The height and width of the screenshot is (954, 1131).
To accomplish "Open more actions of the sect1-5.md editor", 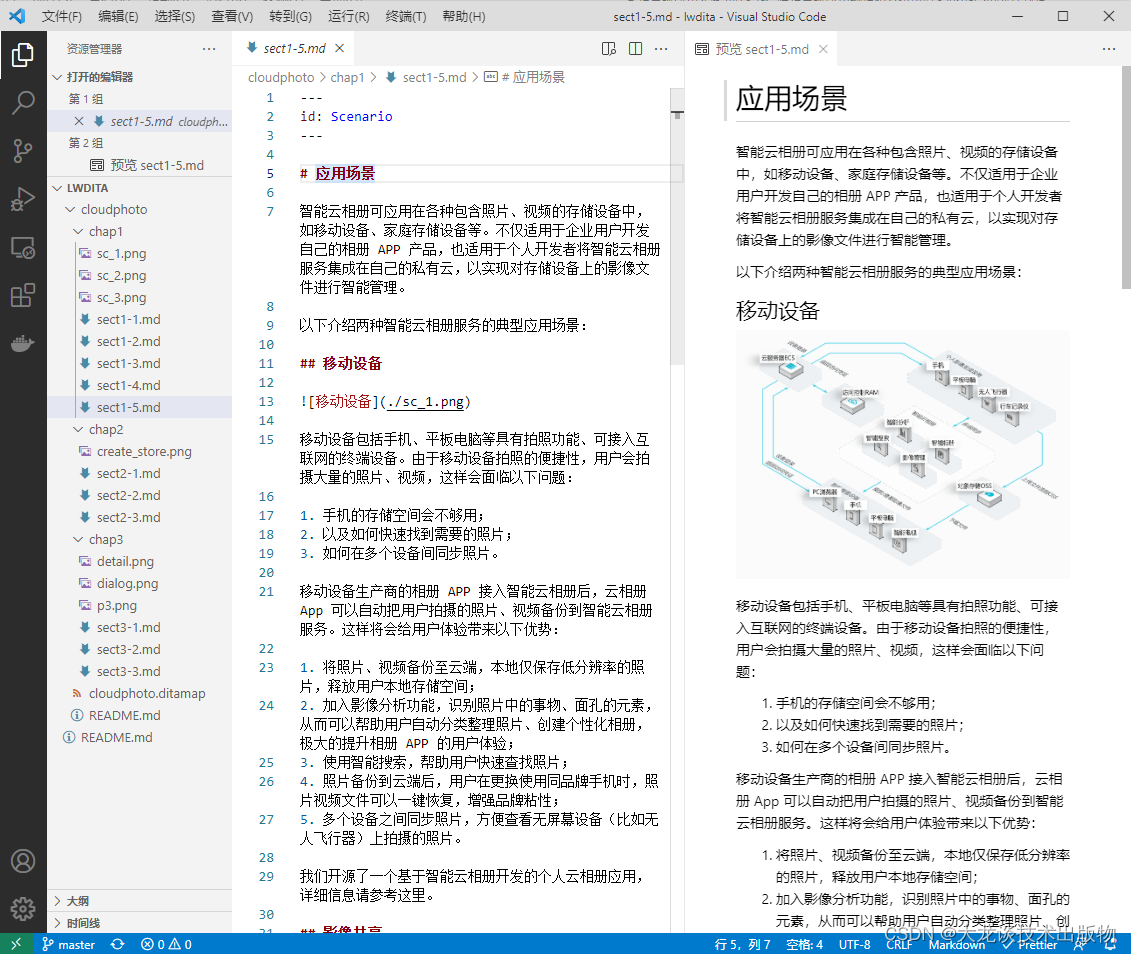I will pyautogui.click(x=661, y=48).
